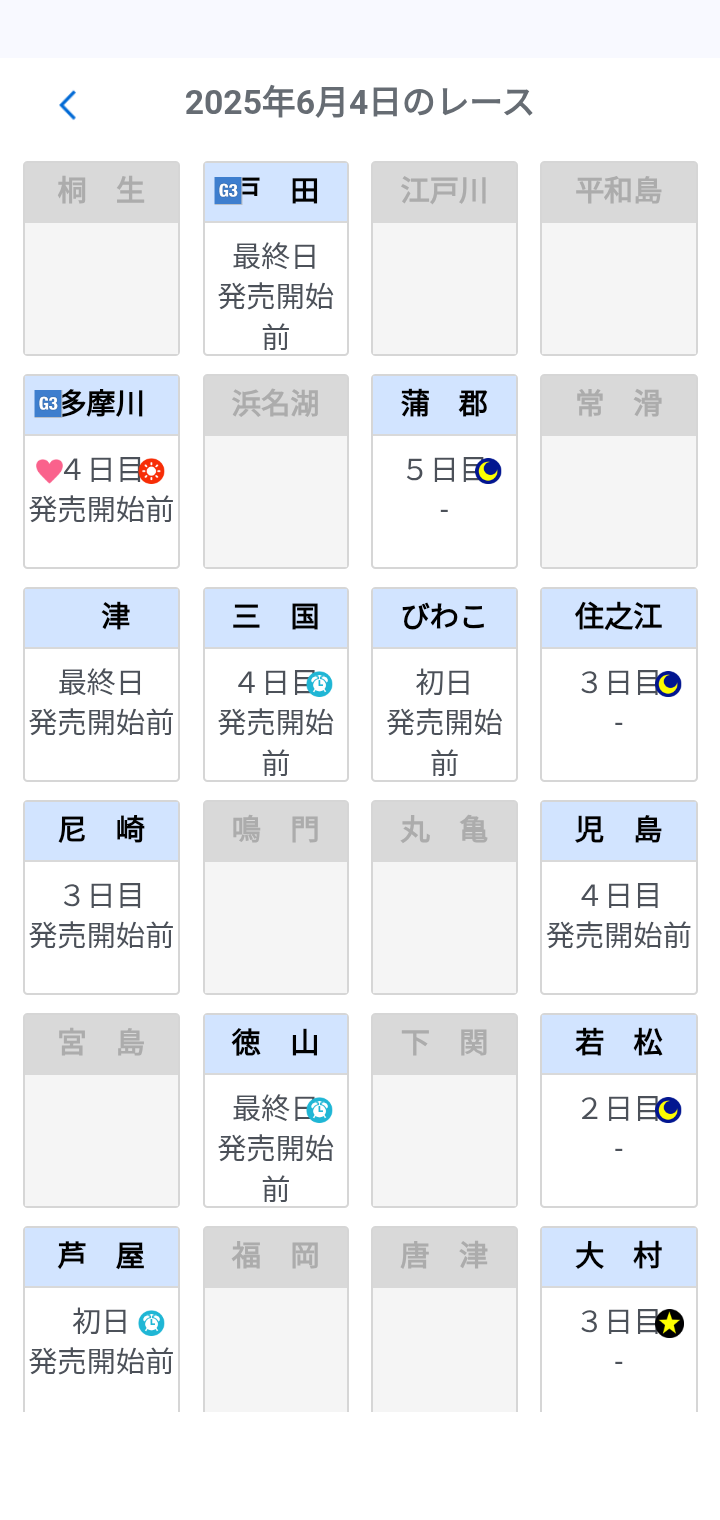720x1520 pixels.
Task: Tap the red sun icon in 多摩川
Action: click(x=151, y=471)
